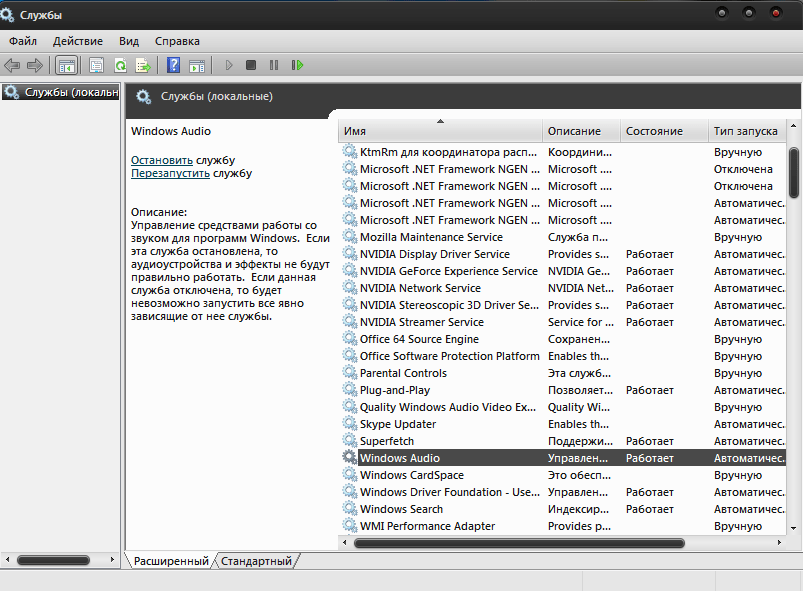Pause the service with the Pause button
803x591 pixels.
[x=274, y=65]
